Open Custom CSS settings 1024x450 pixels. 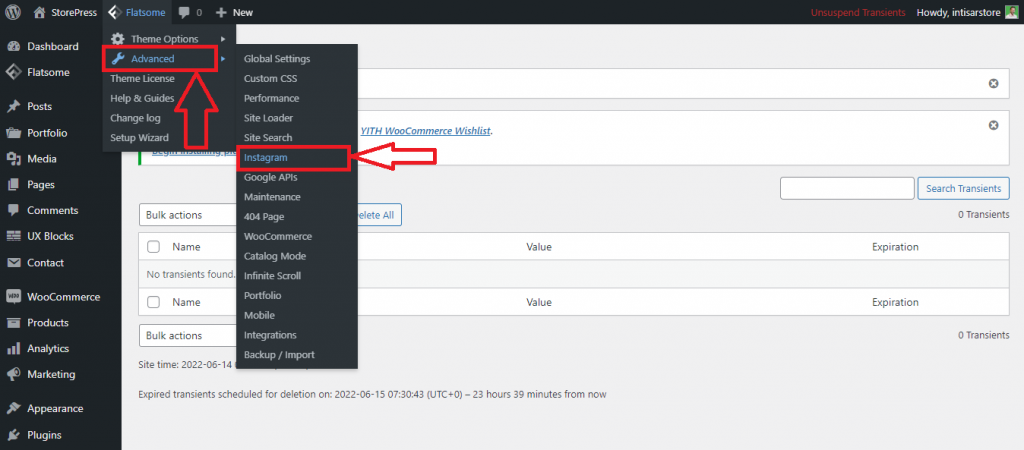click(x=270, y=78)
